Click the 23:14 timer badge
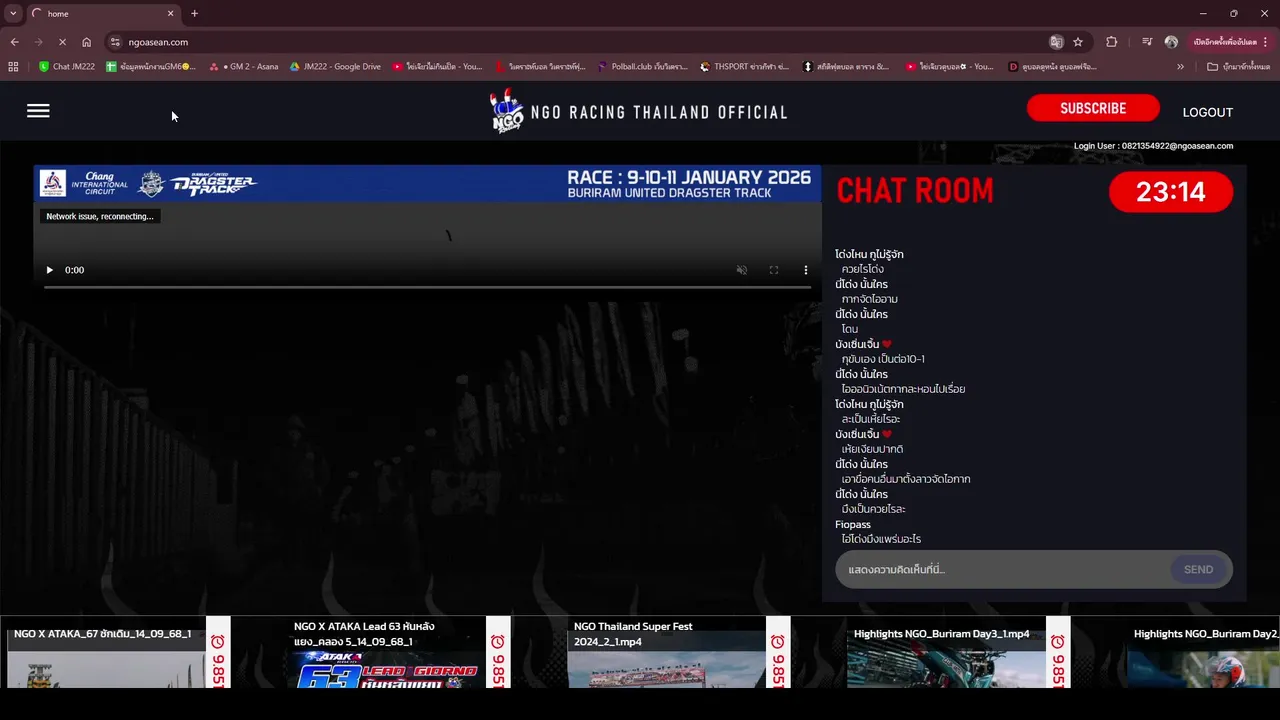 click(1171, 192)
